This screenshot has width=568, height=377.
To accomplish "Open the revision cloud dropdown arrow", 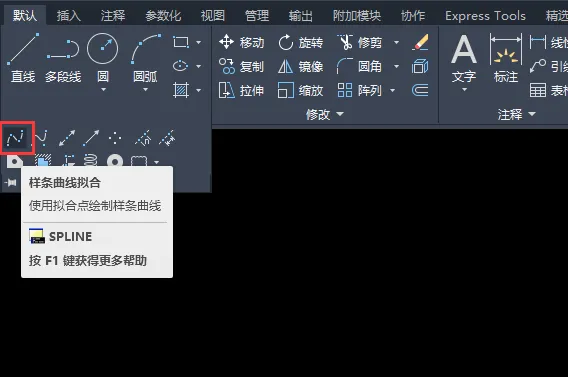I will click(x=156, y=162).
